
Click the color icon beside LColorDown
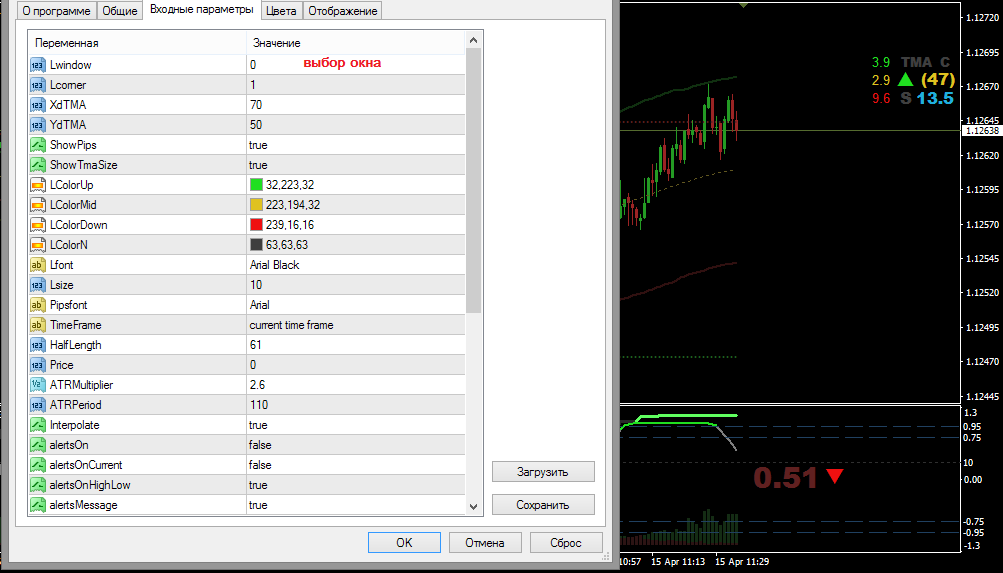(38, 224)
